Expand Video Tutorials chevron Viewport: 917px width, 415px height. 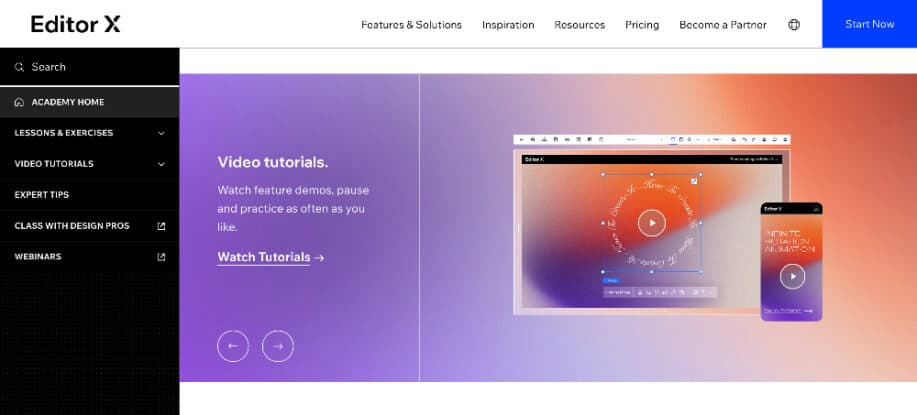point(161,164)
